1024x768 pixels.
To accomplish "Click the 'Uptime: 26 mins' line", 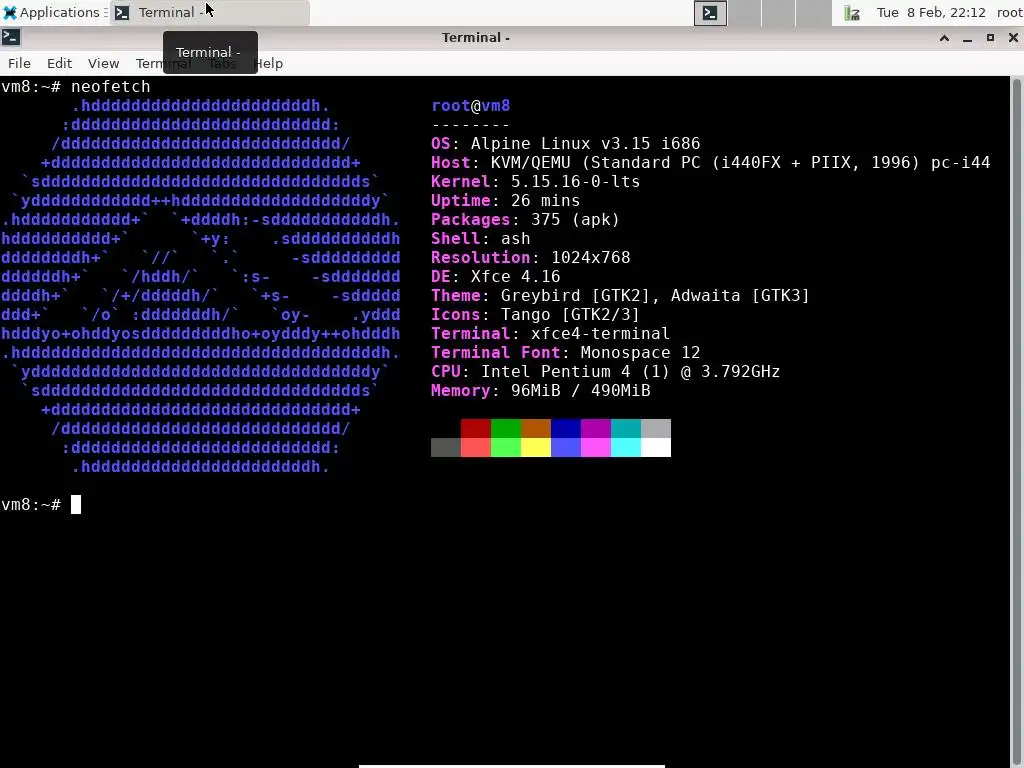I will point(505,200).
